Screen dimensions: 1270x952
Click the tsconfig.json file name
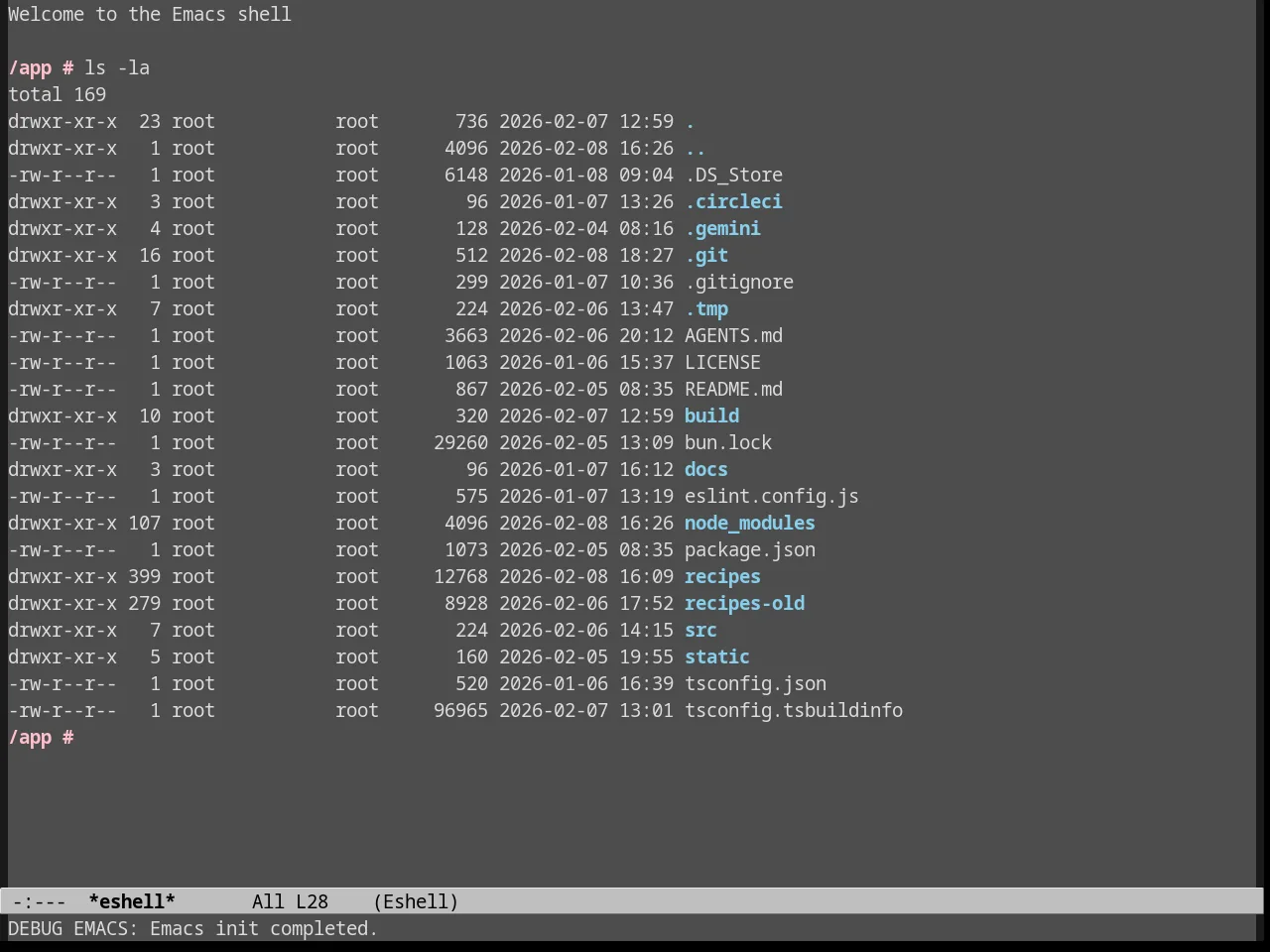(x=755, y=683)
